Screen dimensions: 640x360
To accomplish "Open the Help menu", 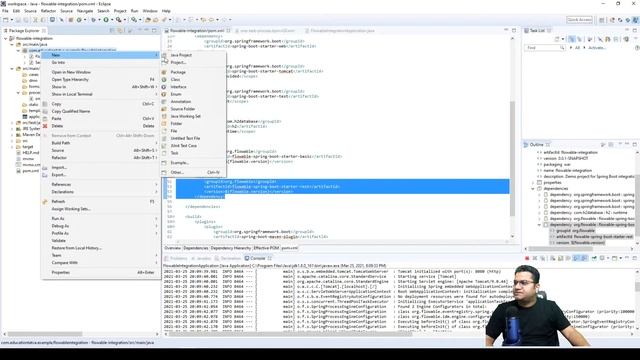I will point(166,11).
